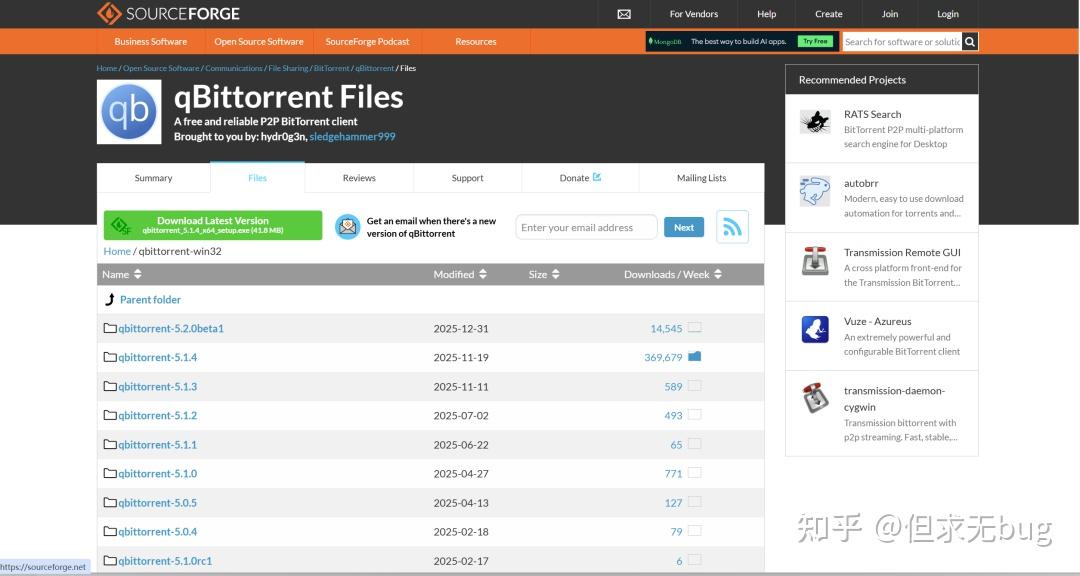Click downloads chart icon for qbittorrent-5.2.0beta1

(694, 327)
